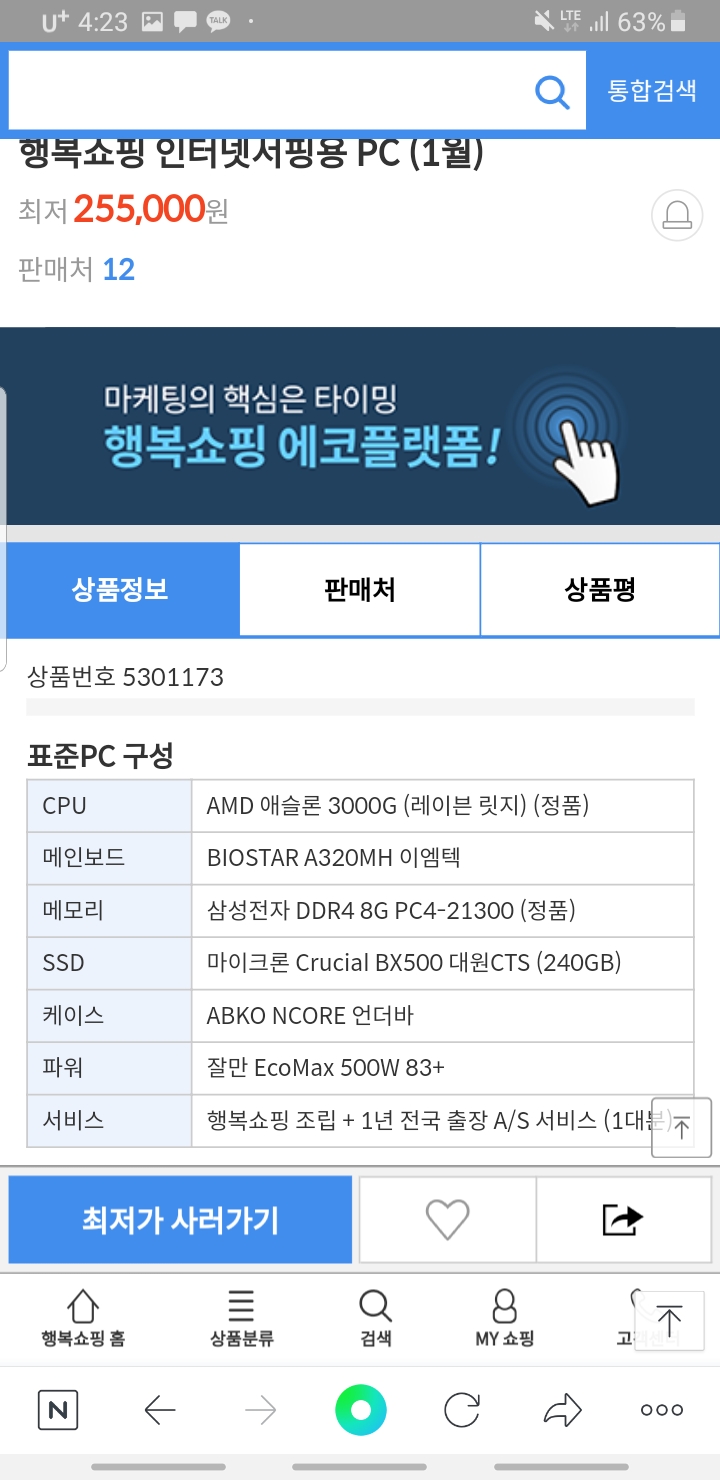
Task: Tap the 상품번호 5301173 text
Action: (x=125, y=677)
